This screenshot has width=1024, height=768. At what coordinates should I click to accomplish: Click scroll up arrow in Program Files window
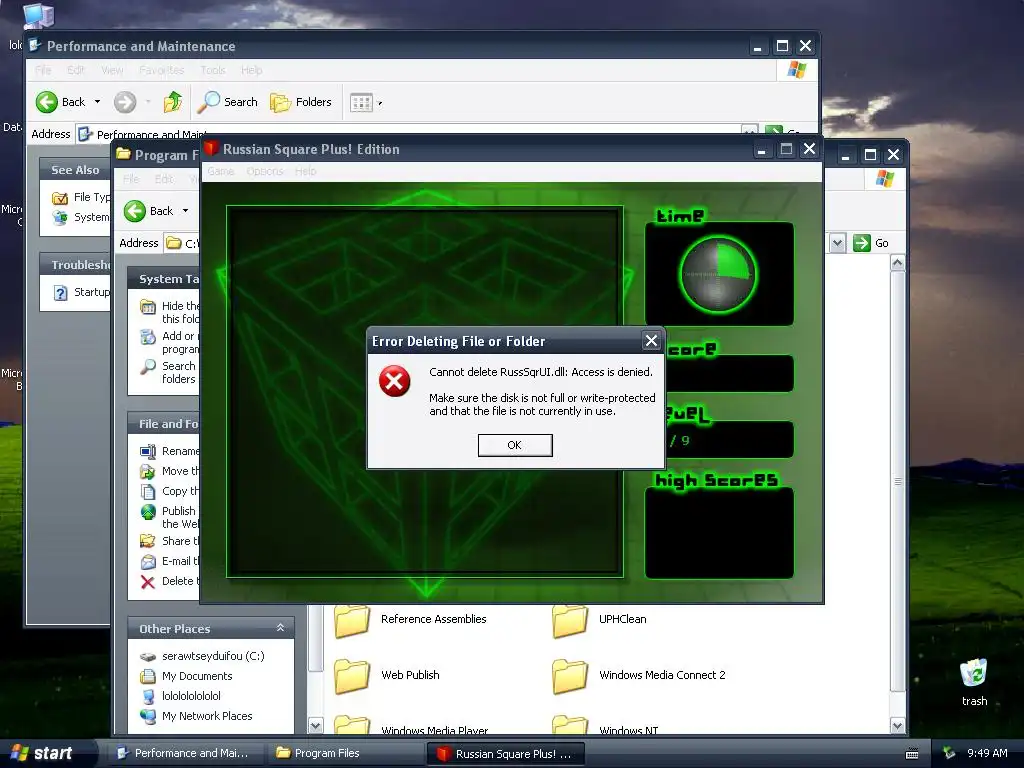click(897, 263)
